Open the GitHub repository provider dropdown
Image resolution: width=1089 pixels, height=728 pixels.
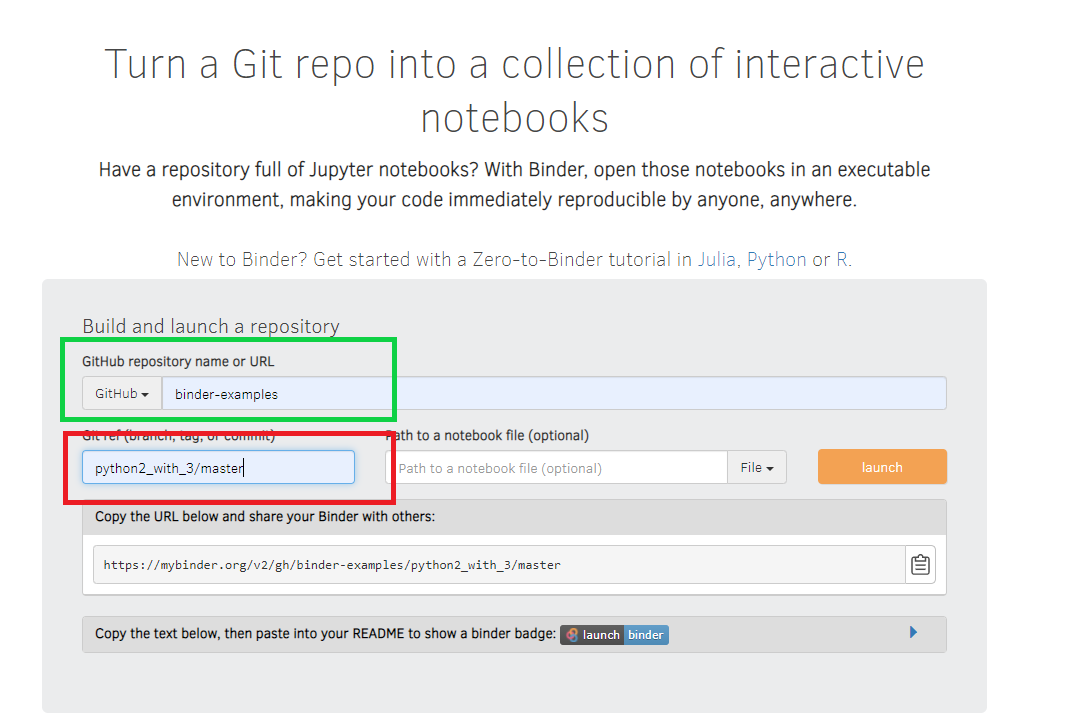[120, 393]
